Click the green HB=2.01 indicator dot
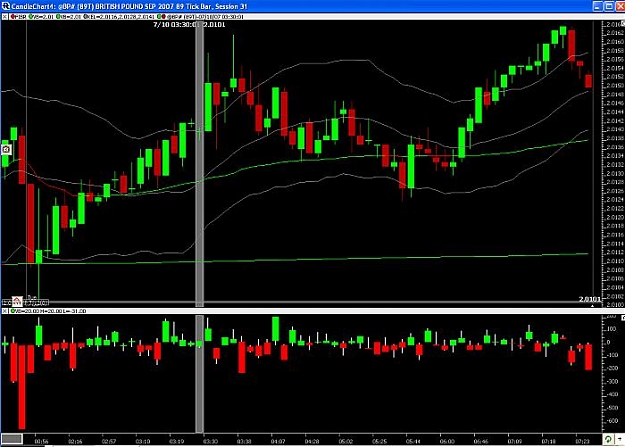Viewport: 625px width, 447px height. (x=59, y=17)
